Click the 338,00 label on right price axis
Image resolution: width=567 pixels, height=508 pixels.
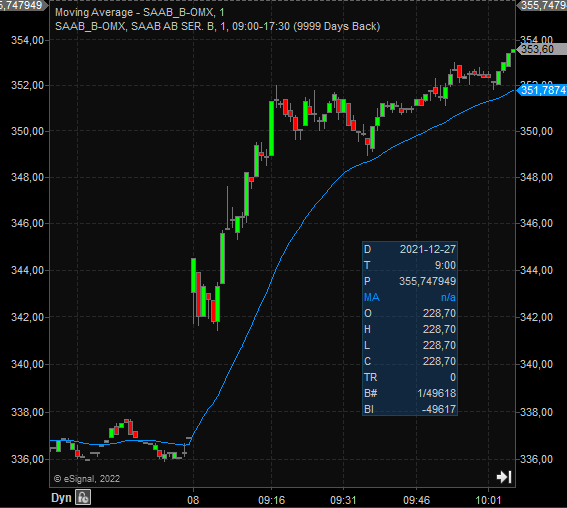[536, 412]
